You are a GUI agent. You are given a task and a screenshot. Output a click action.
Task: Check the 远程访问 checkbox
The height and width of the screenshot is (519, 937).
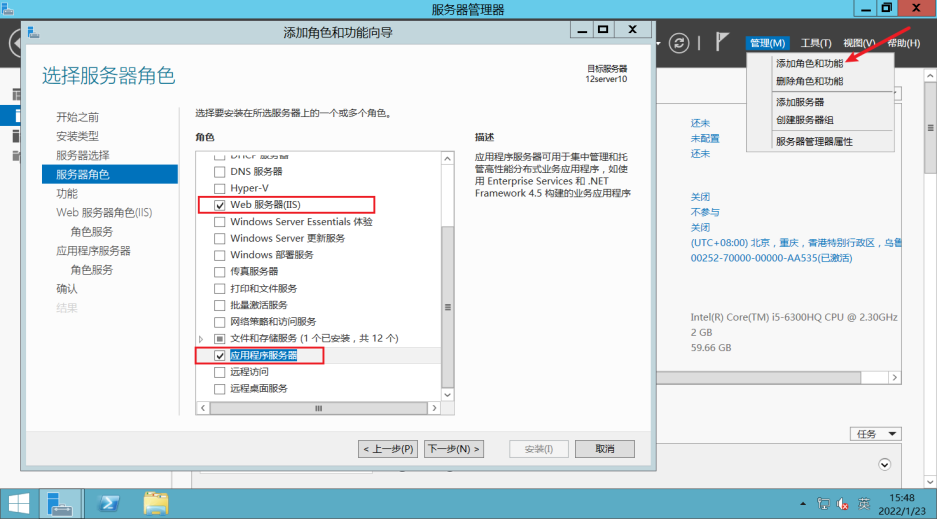(x=219, y=372)
